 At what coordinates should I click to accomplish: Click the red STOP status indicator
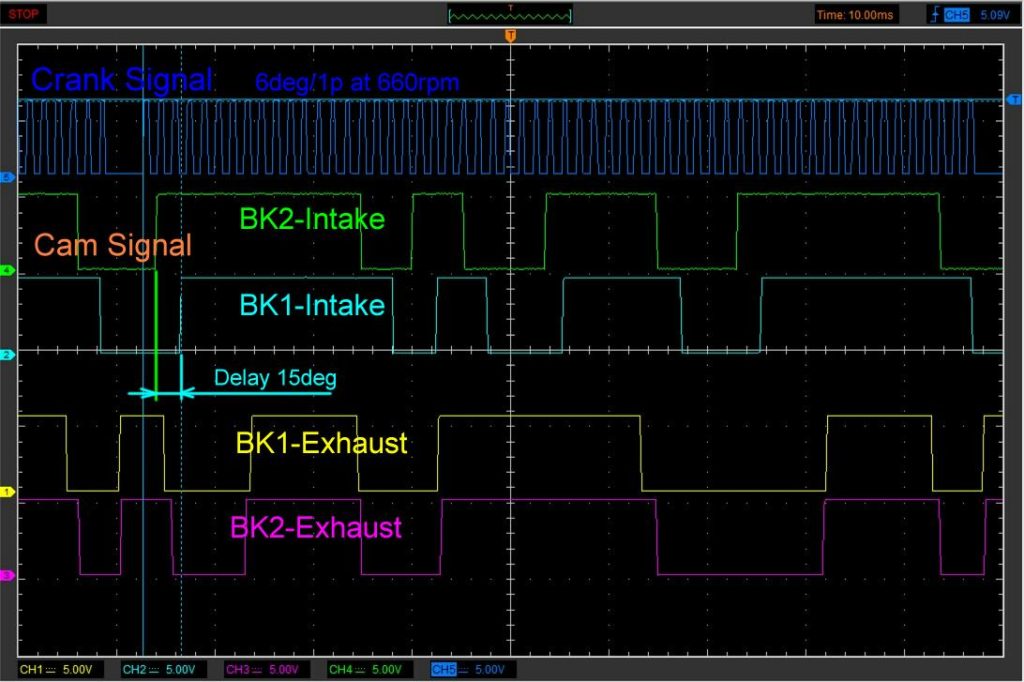(24, 14)
